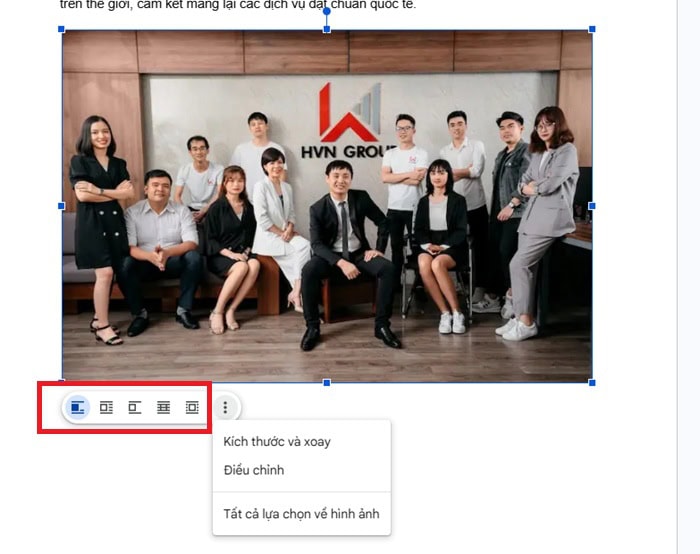Pick the Behind text layout icon
This screenshot has width=700, height=554.
click(x=163, y=407)
